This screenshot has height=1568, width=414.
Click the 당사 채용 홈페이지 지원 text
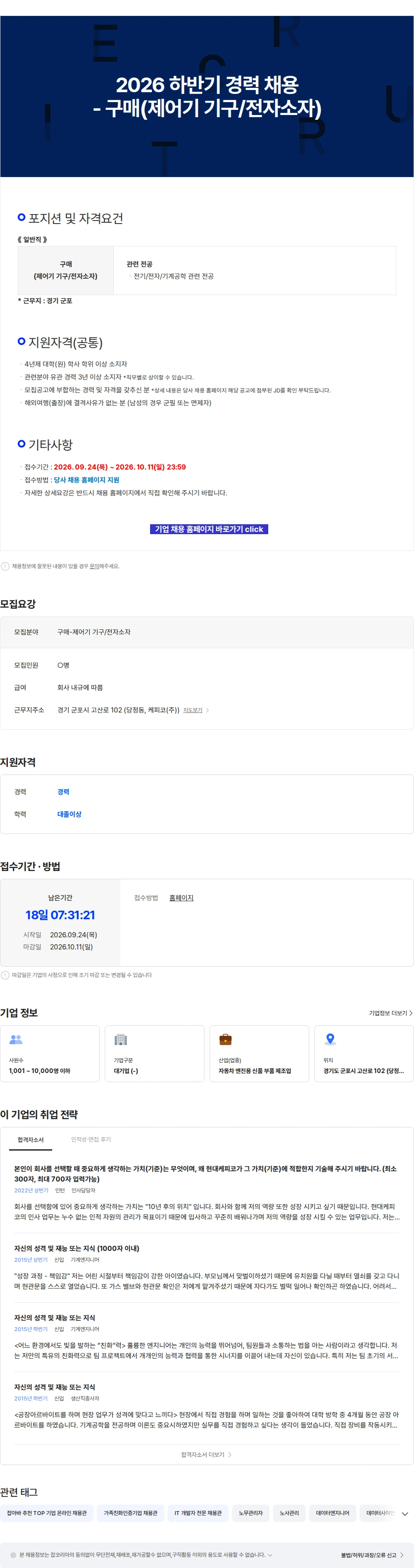87,479
